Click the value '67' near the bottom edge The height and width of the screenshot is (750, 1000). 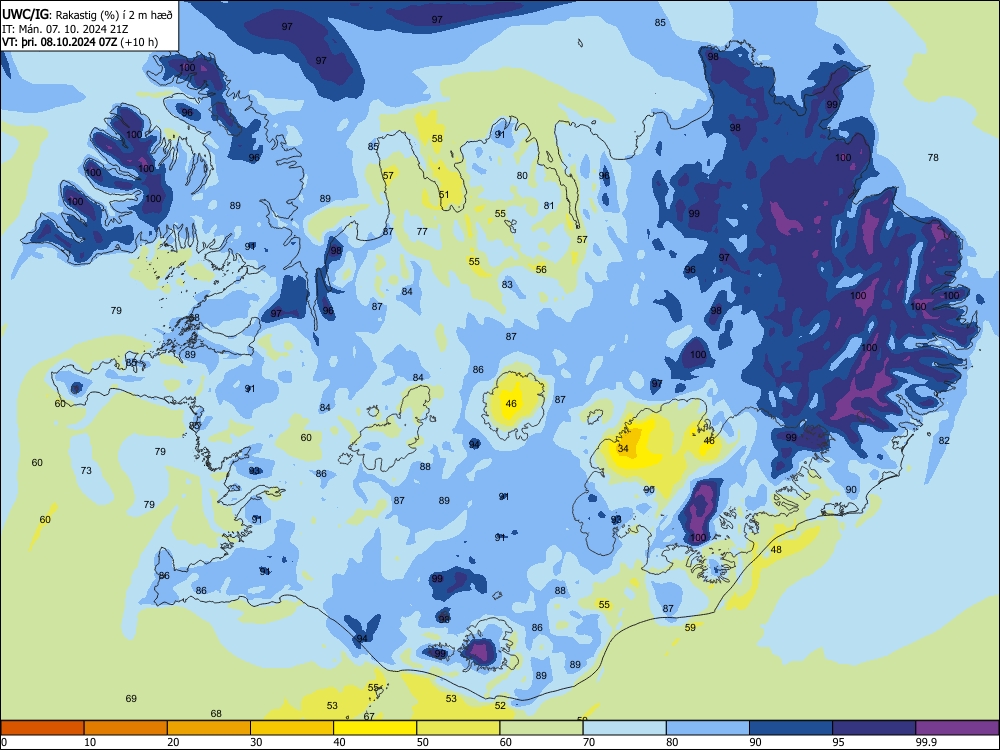(369, 717)
